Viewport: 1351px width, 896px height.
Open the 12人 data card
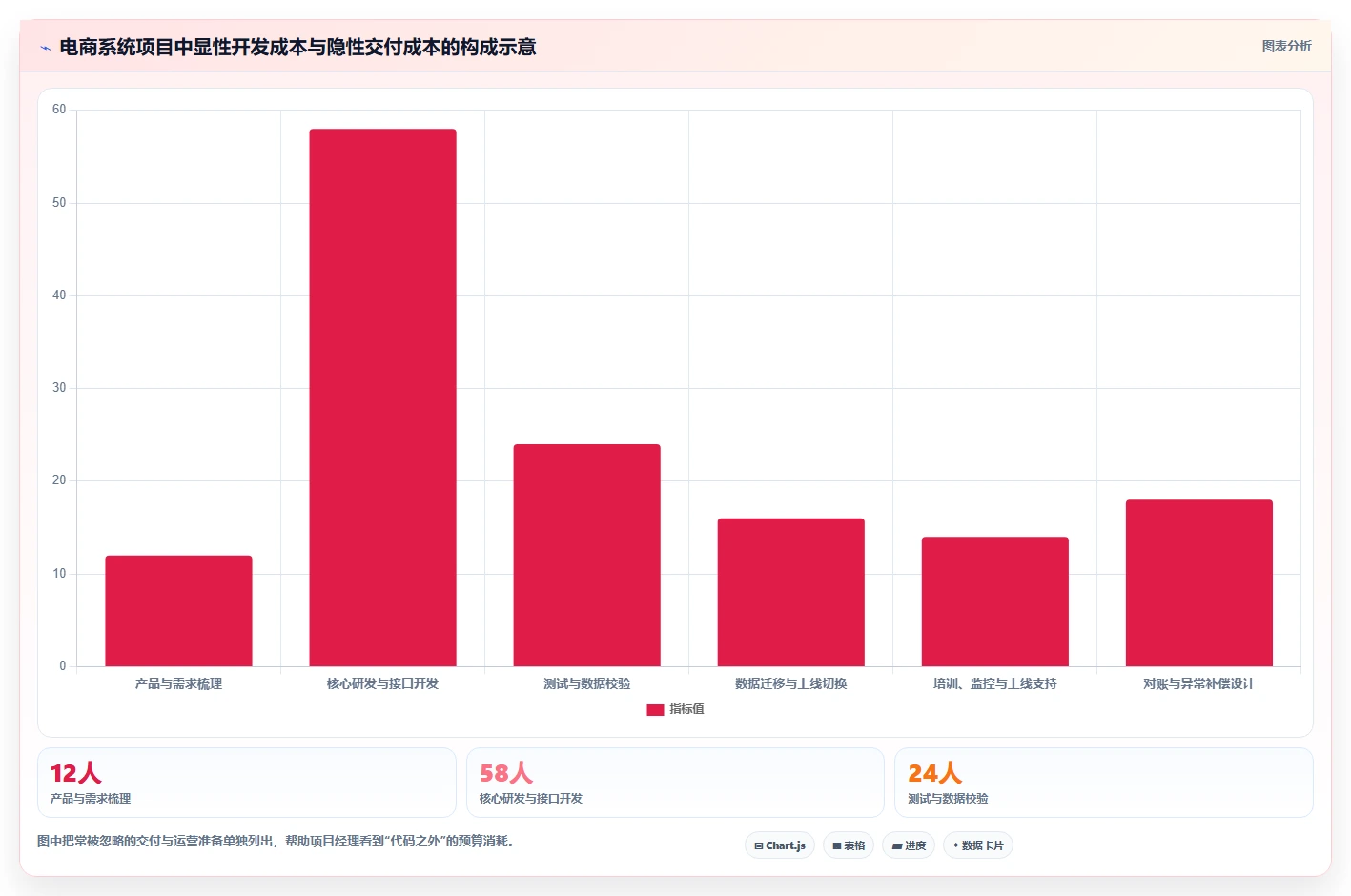point(247,783)
